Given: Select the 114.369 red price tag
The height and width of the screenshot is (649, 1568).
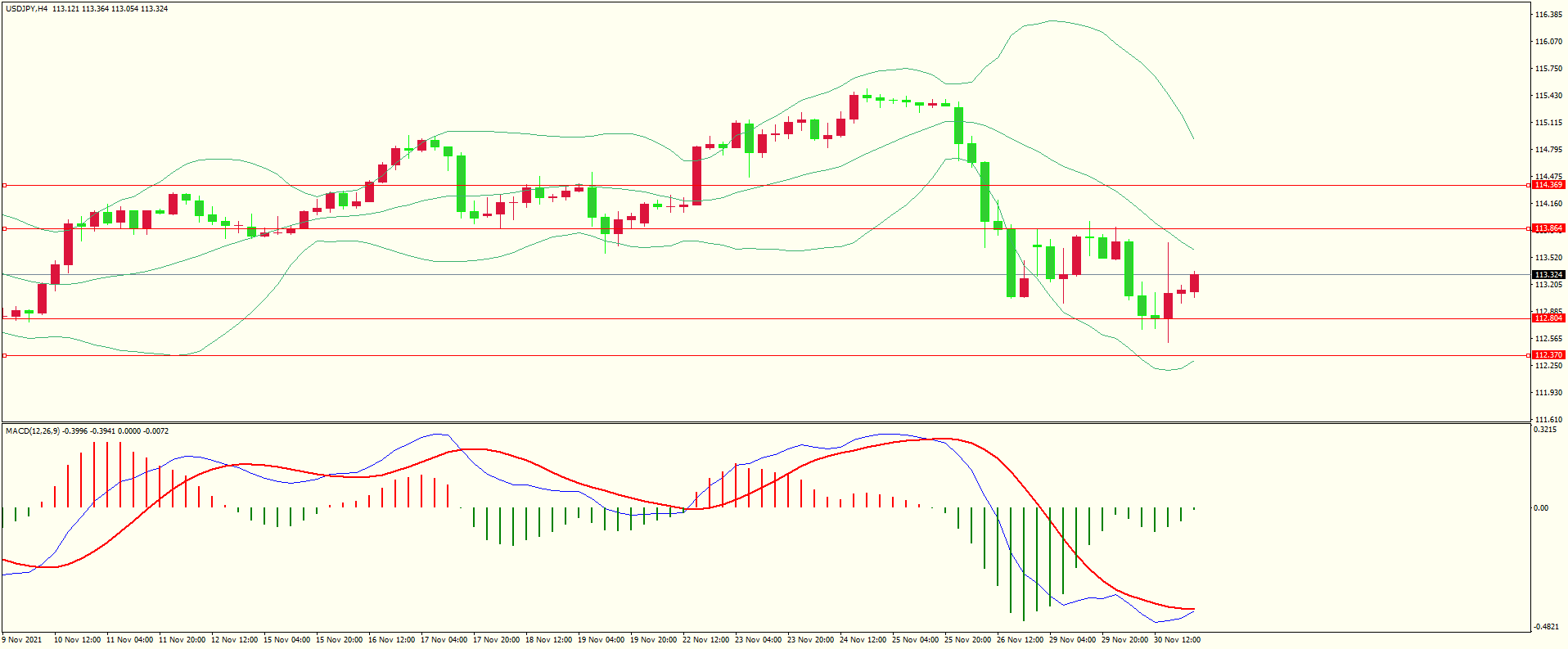Looking at the screenshot, I should coord(1548,185).
